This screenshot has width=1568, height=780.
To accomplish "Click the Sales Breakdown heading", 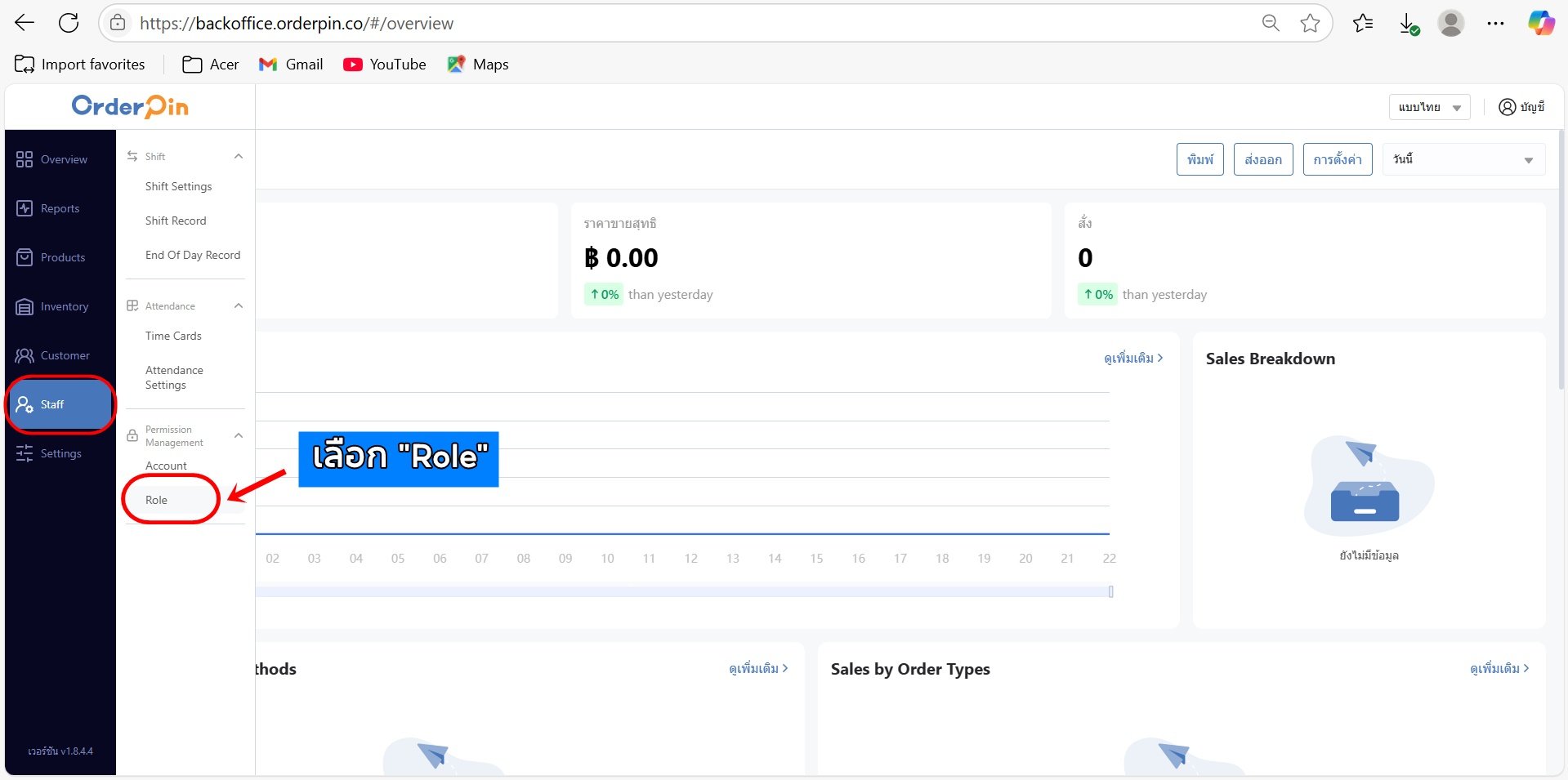I will coord(1271,359).
